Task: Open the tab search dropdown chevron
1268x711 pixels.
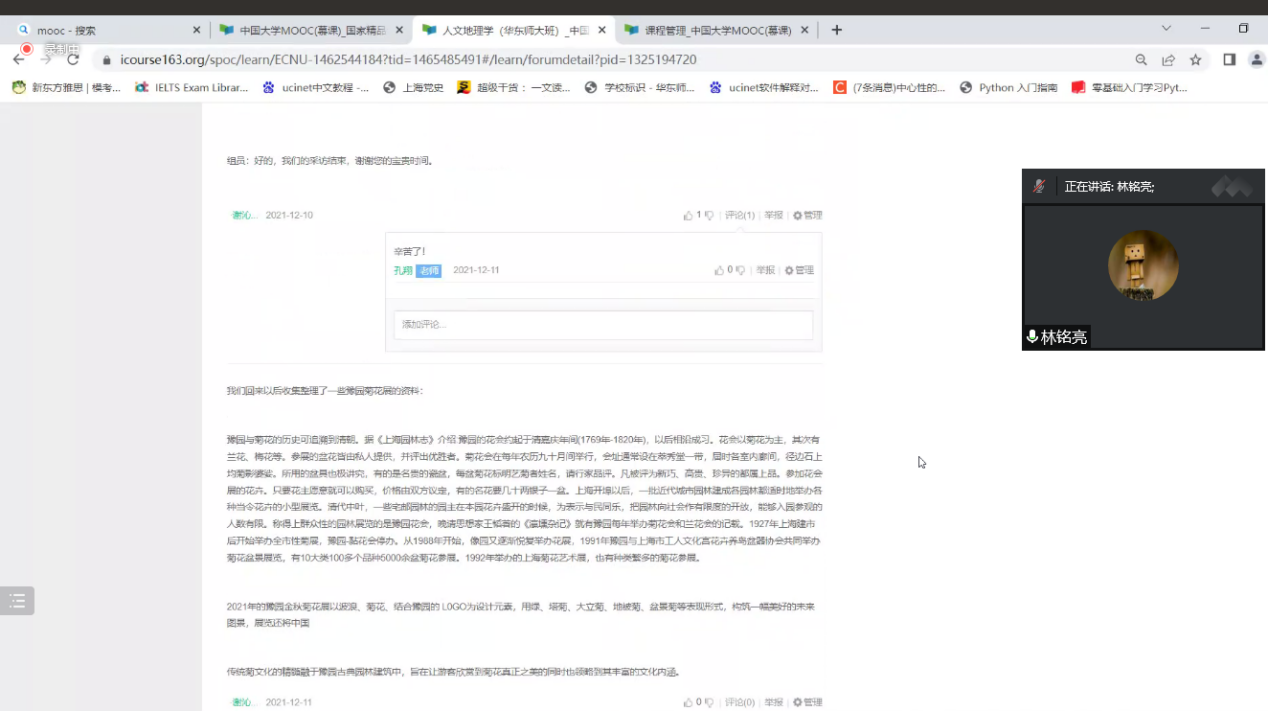Action: pos(1166,29)
